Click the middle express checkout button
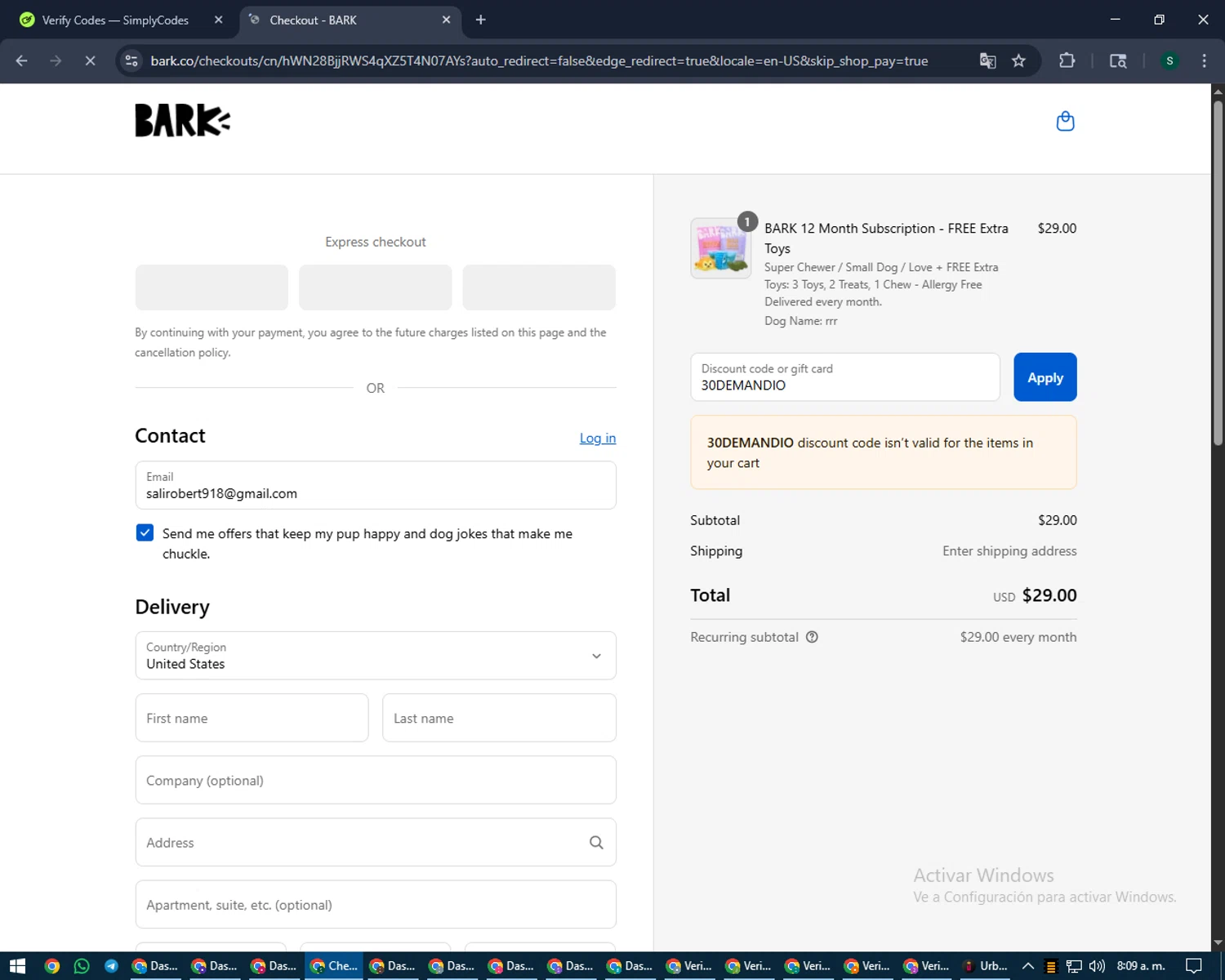 (375, 287)
